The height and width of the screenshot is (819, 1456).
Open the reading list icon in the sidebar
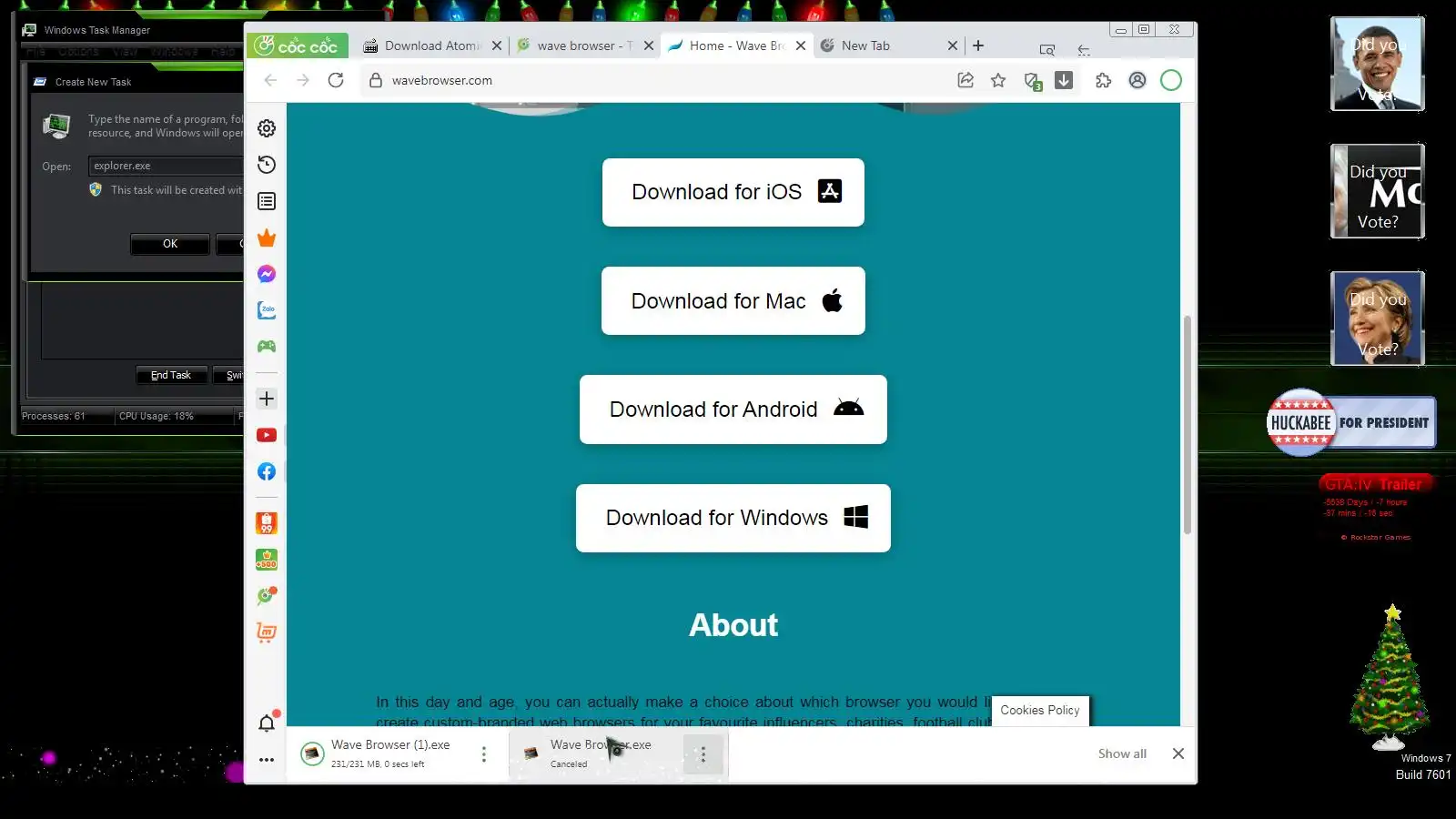pyautogui.click(x=267, y=201)
